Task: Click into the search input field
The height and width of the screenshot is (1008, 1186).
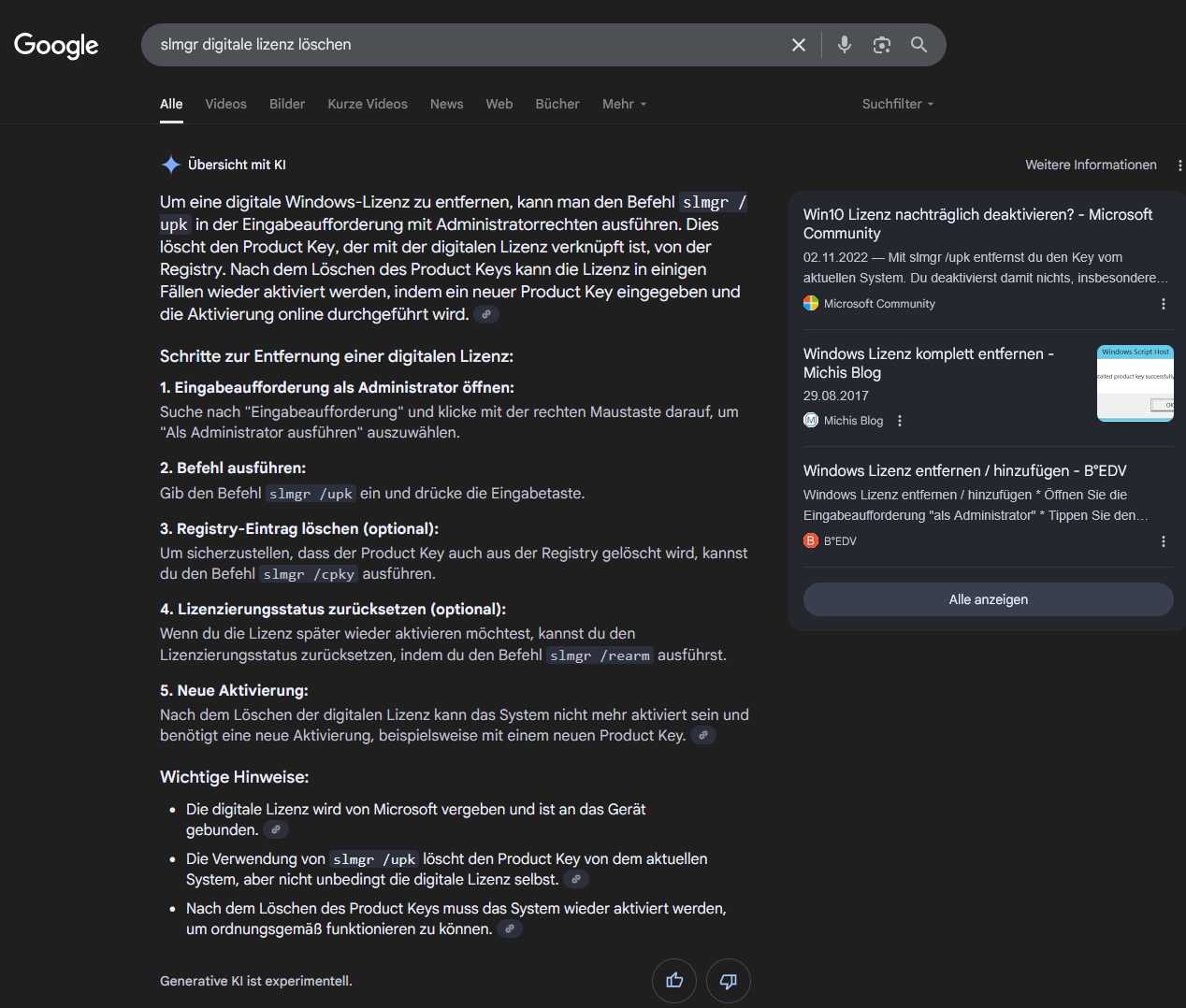Action: coord(468,45)
